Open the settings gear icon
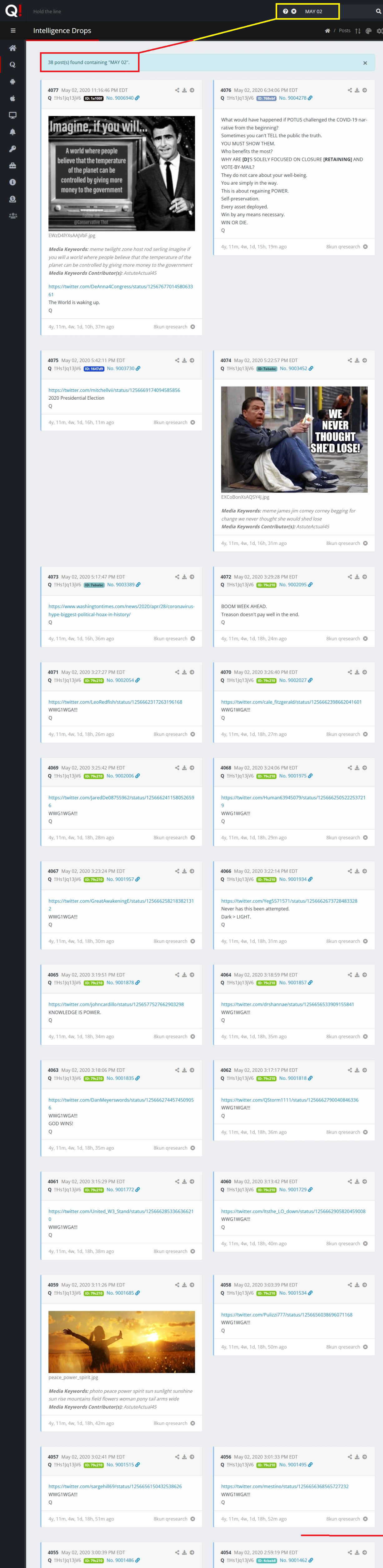Image resolution: width=383 pixels, height=1568 pixels. coord(379,30)
